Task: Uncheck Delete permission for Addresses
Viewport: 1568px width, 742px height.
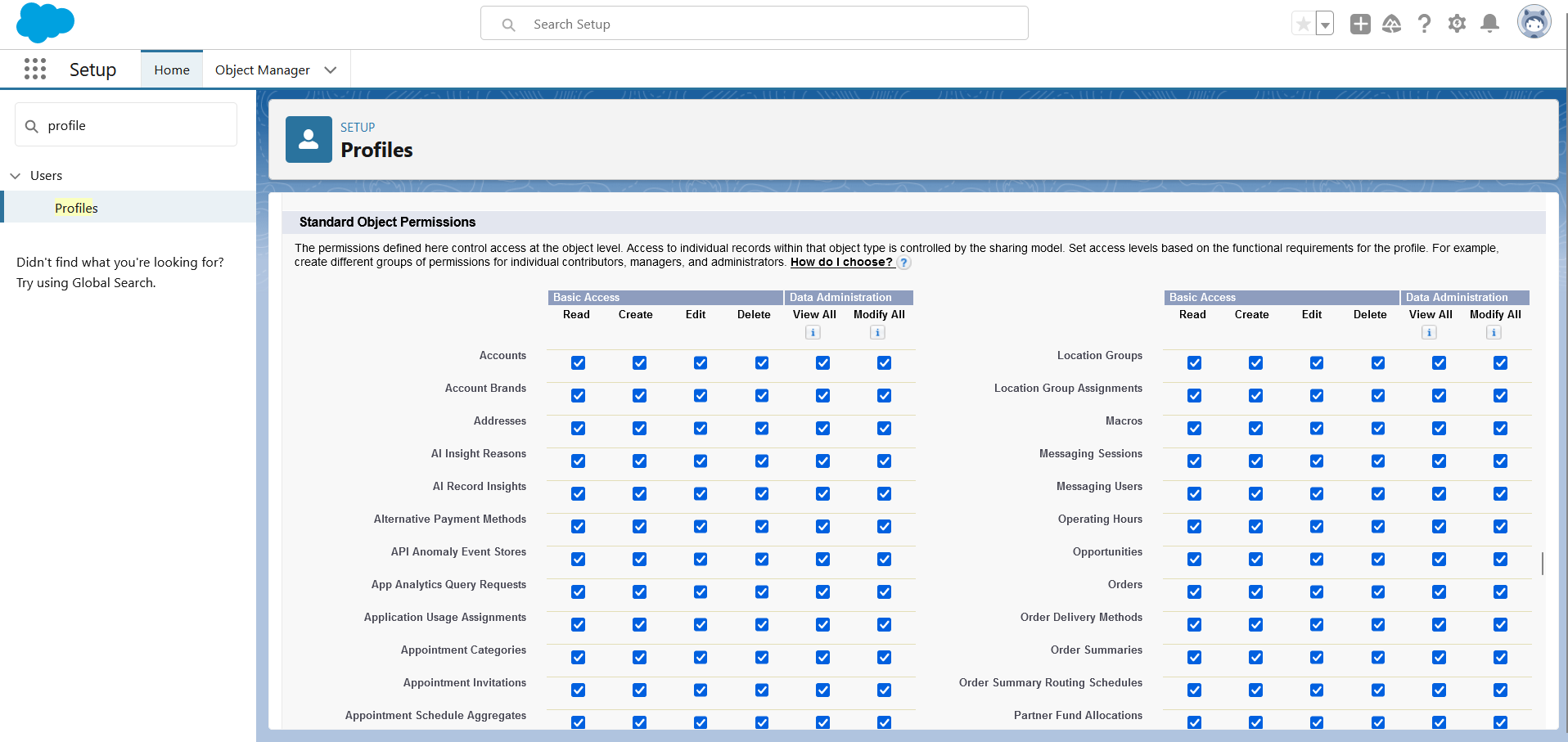Action: pyautogui.click(x=762, y=429)
